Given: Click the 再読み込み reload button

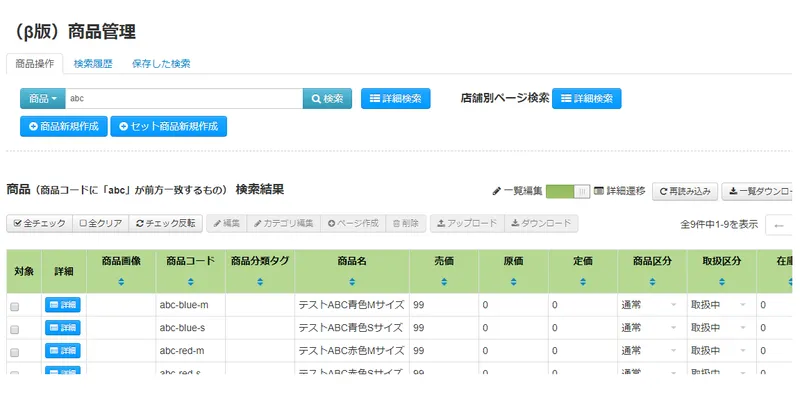Looking at the screenshot, I should click(685, 191).
